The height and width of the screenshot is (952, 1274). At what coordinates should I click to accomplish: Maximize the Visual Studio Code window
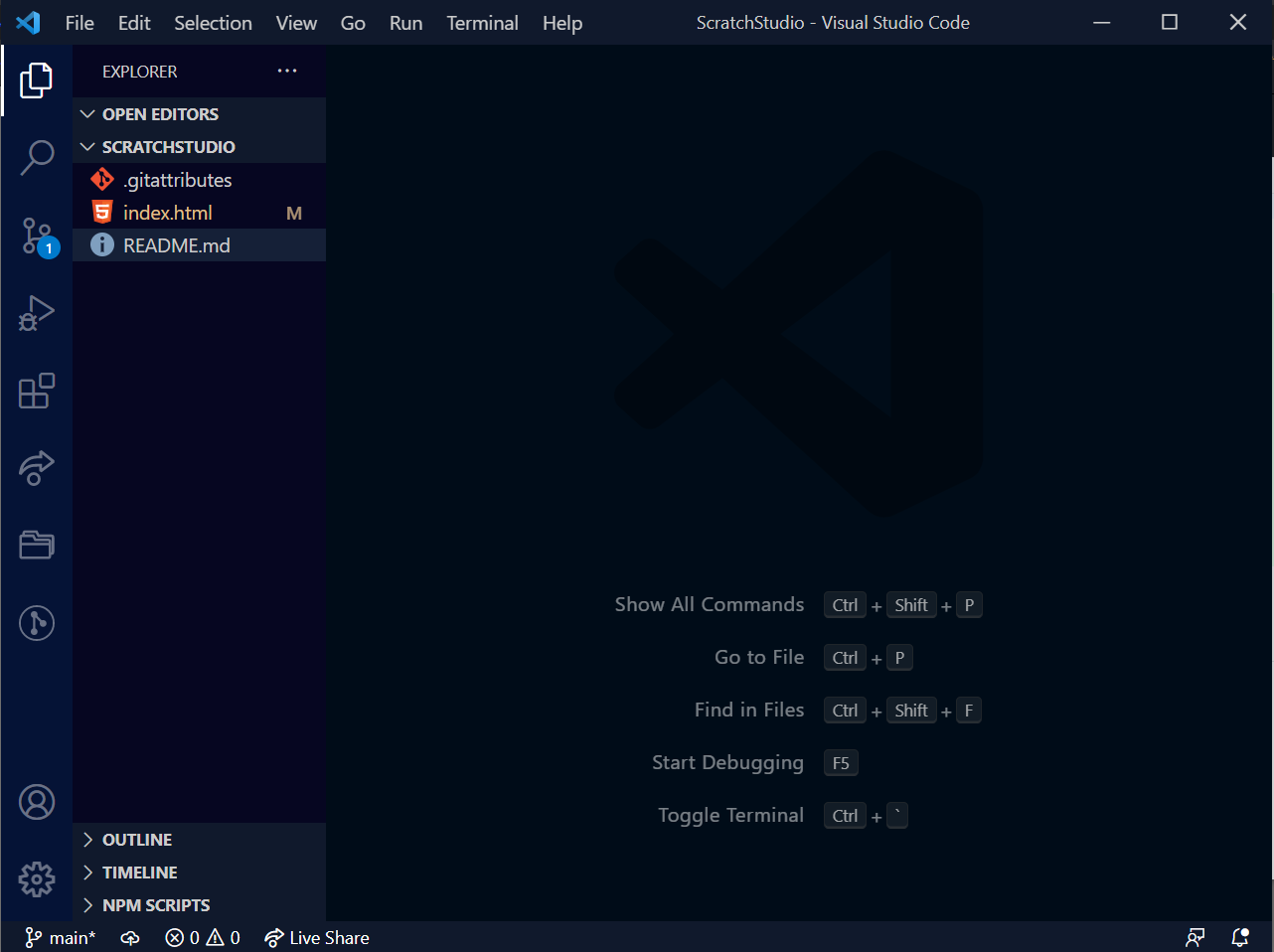click(x=1170, y=22)
